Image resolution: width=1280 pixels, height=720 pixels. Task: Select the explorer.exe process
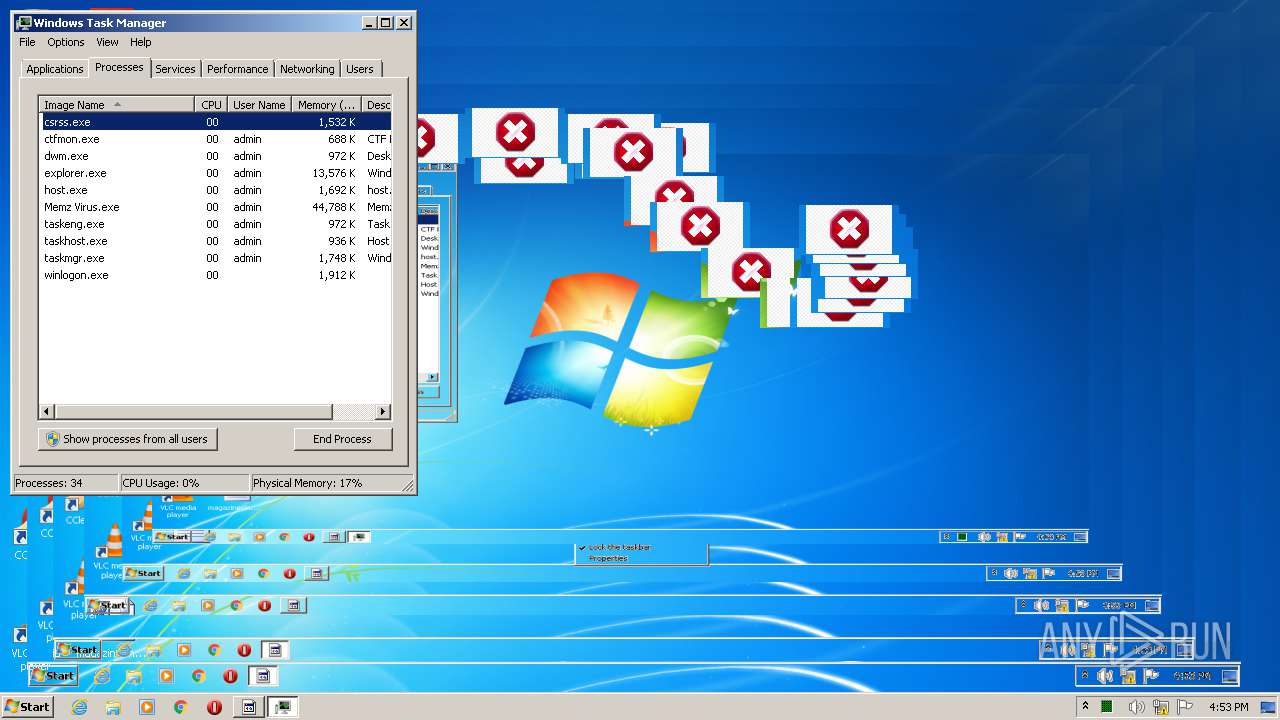215,173
